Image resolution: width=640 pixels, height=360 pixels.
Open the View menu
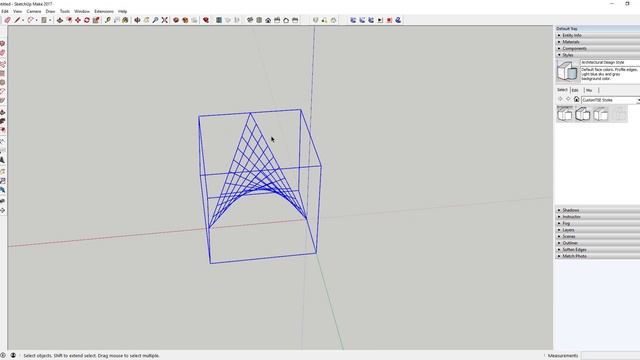pos(18,11)
